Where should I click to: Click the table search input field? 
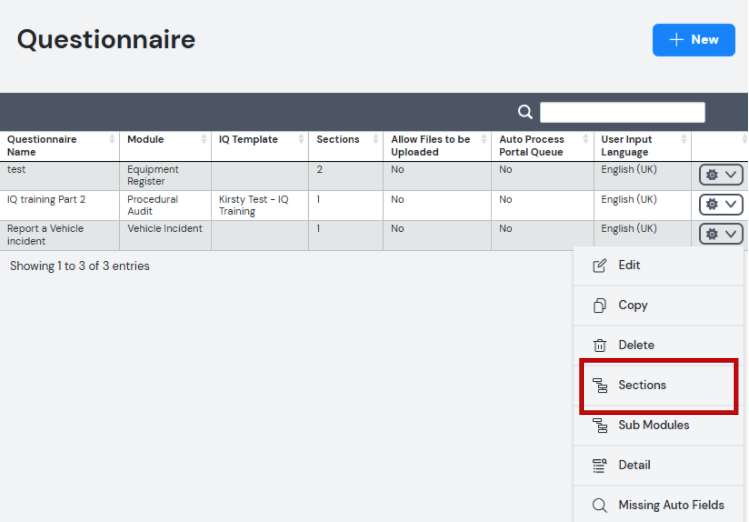(x=622, y=112)
